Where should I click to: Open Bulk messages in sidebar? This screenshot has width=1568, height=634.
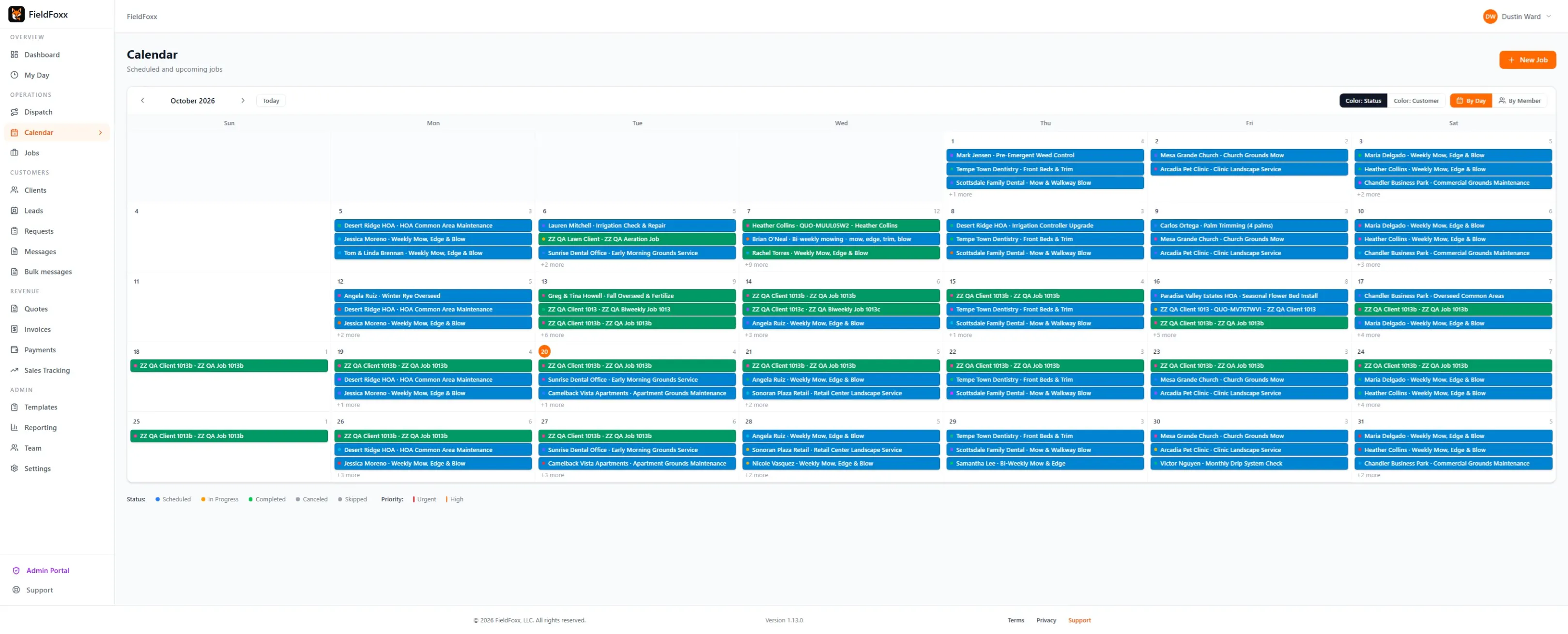[57, 272]
